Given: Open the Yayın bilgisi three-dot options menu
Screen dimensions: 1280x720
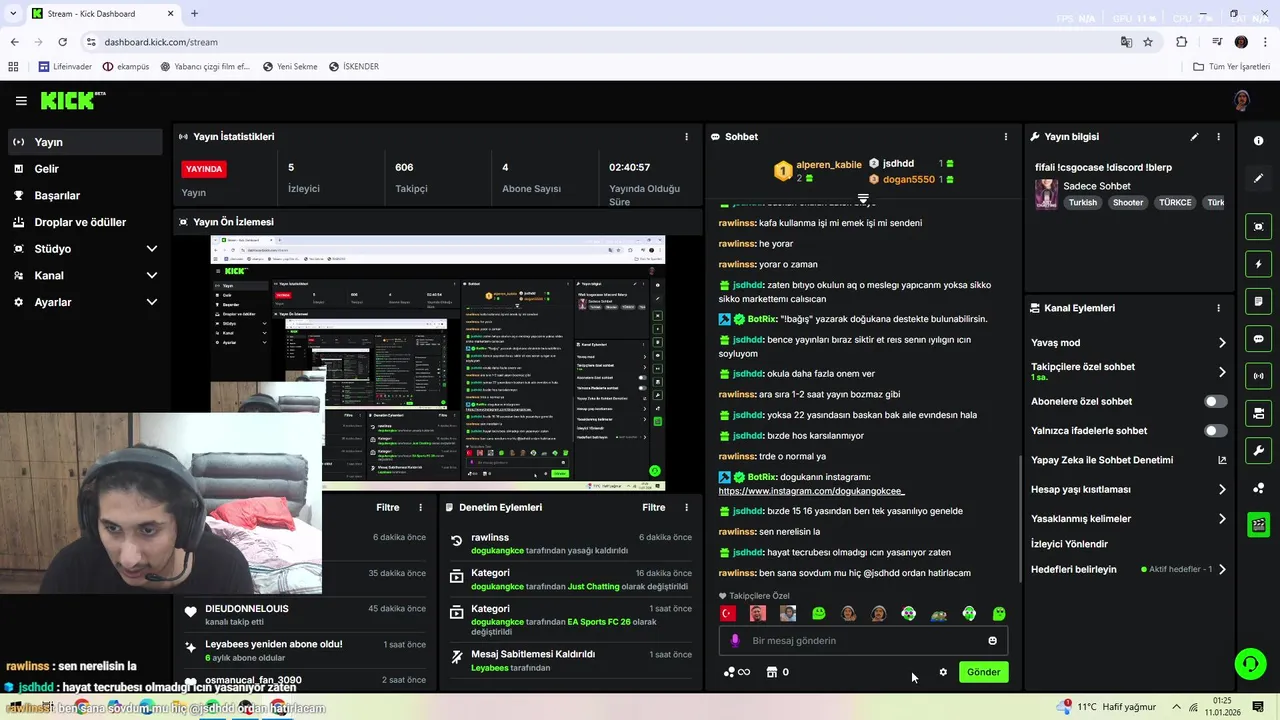Looking at the screenshot, I should pos(1218,137).
